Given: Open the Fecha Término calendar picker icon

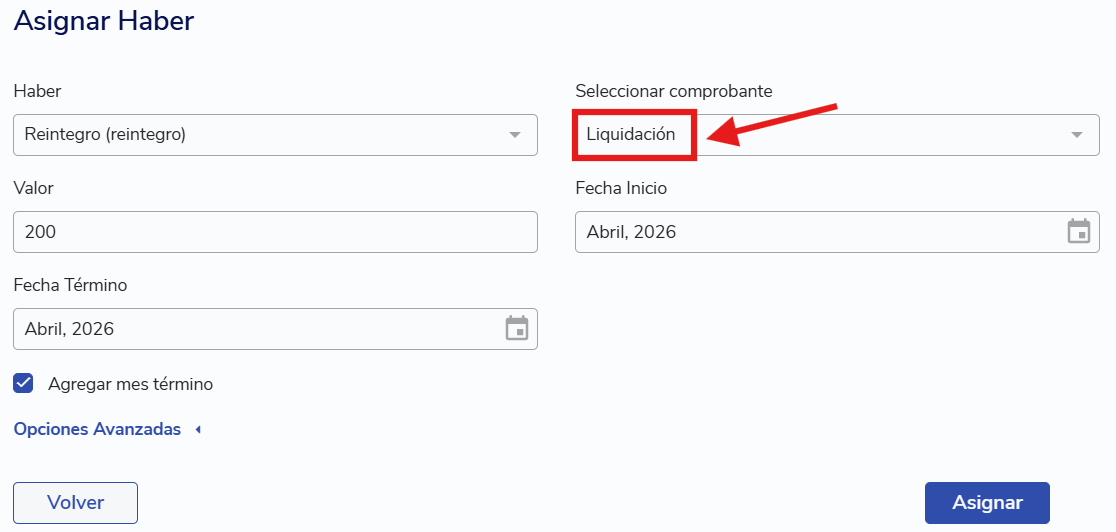Looking at the screenshot, I should tap(516, 329).
